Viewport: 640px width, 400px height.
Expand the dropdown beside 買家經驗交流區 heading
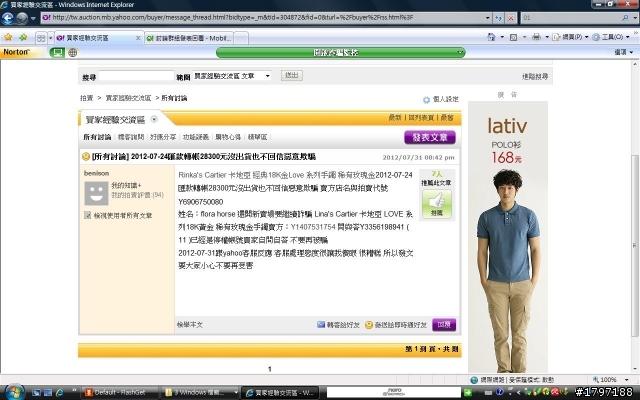(154, 119)
